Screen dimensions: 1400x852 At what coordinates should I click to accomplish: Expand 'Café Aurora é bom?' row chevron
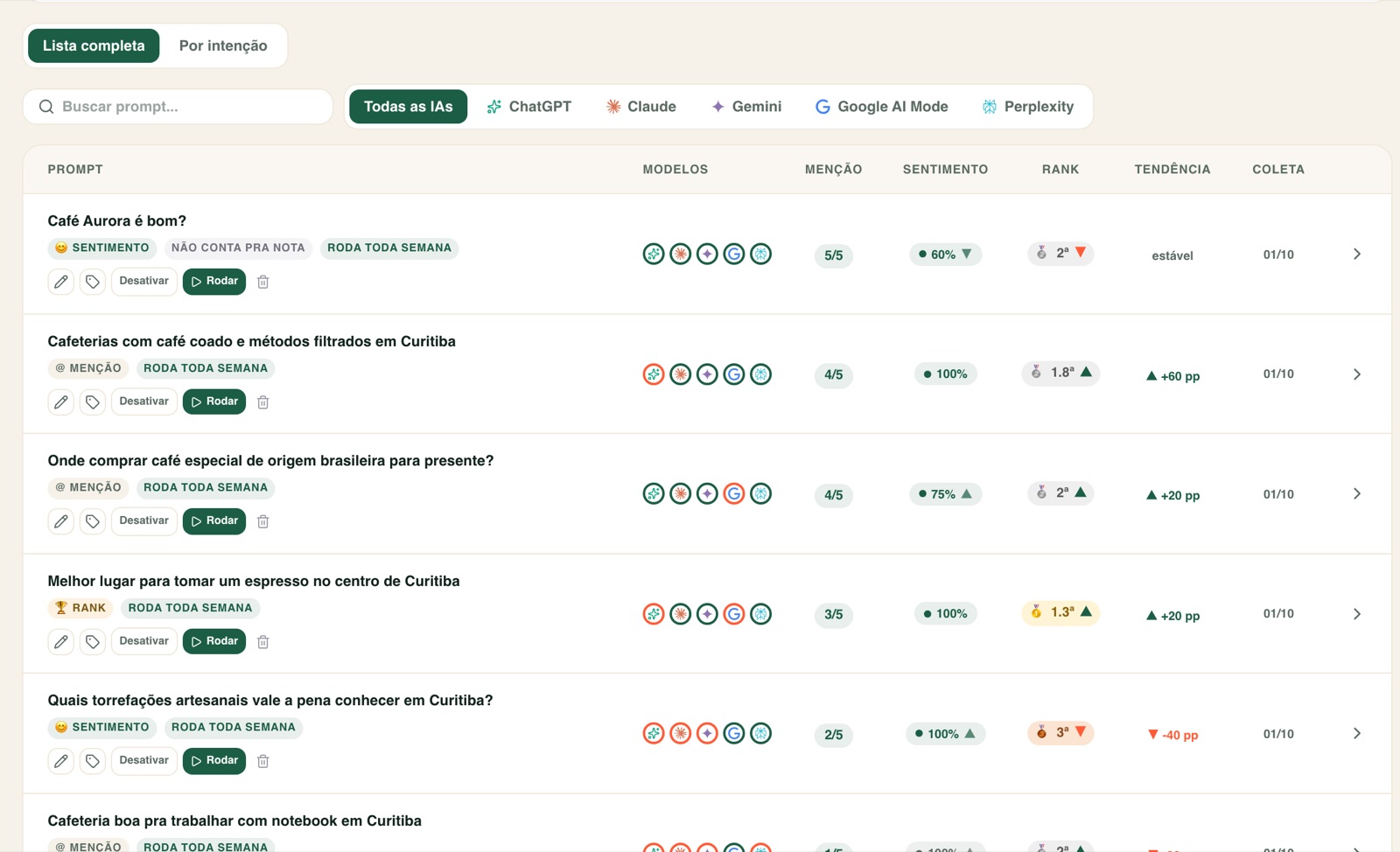pyautogui.click(x=1357, y=254)
